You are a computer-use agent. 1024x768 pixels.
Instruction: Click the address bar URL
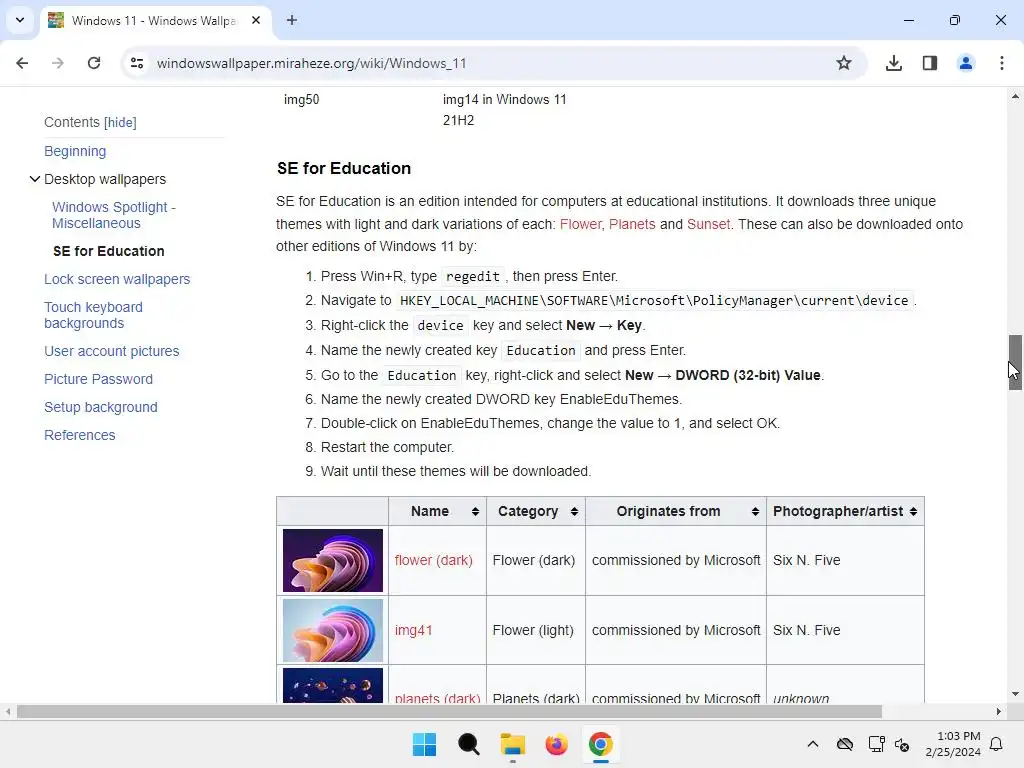[312, 63]
